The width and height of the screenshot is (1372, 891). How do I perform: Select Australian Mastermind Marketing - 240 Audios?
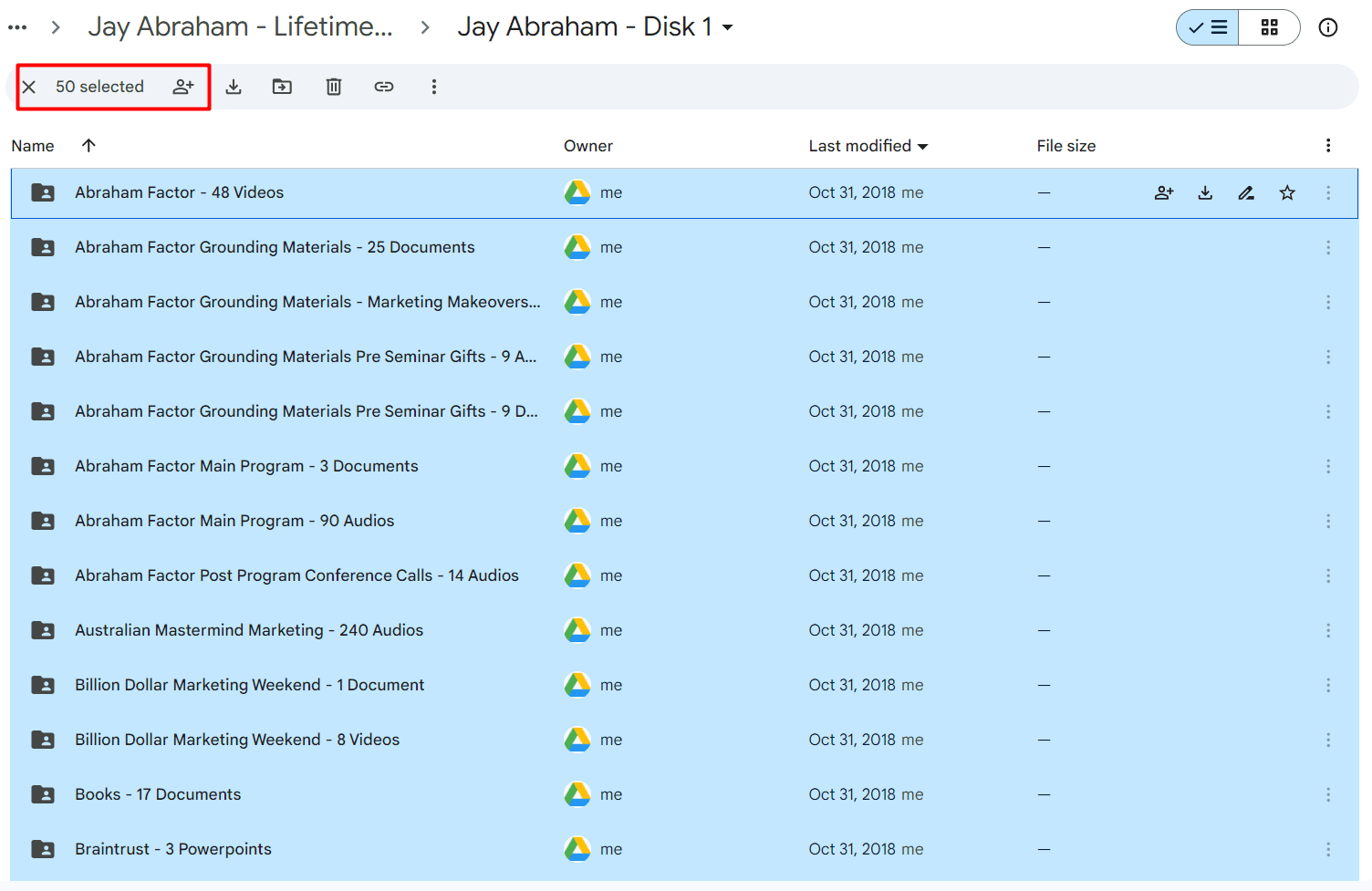684,630
